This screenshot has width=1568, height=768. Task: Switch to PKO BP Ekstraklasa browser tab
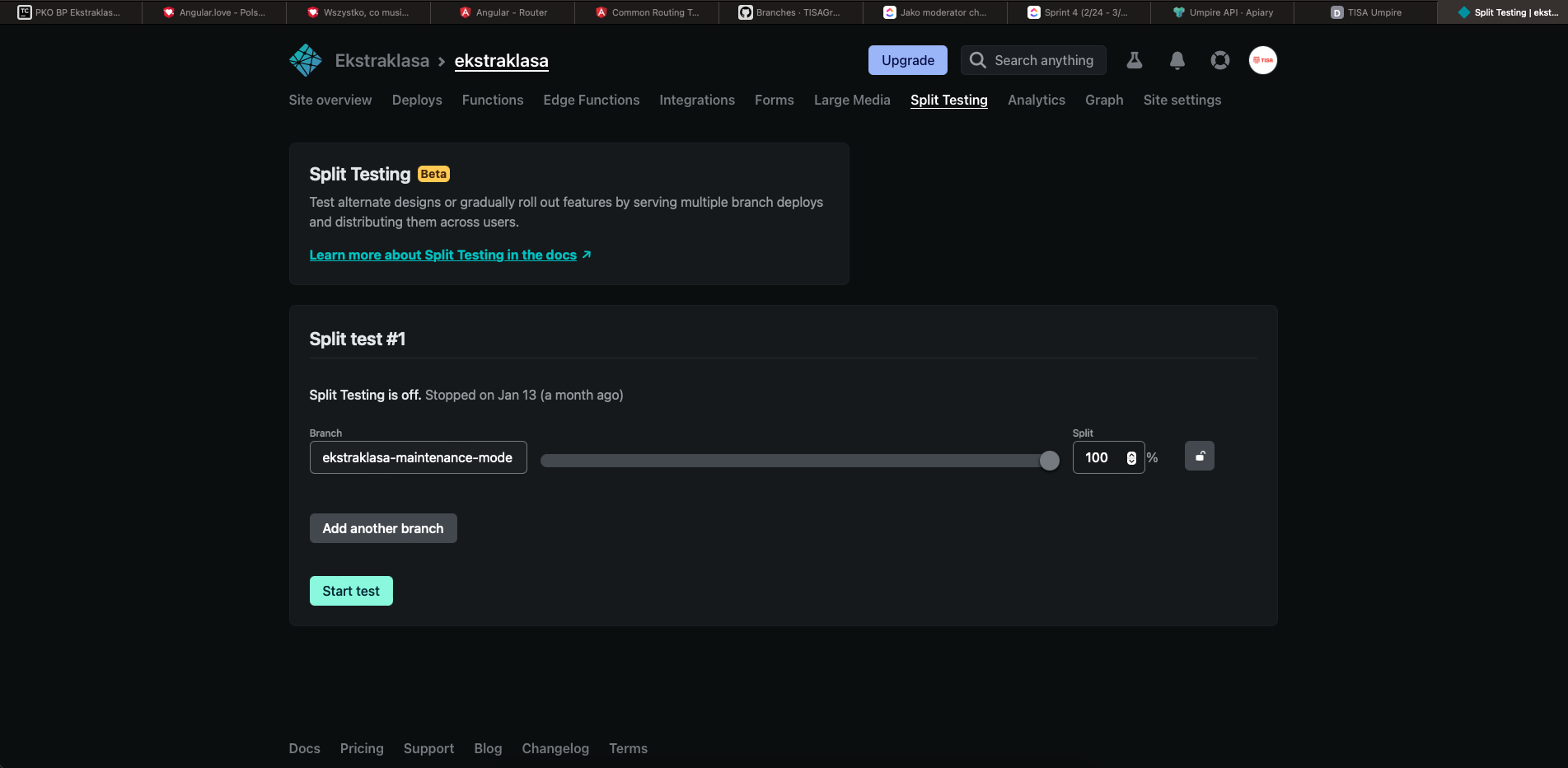[x=71, y=12]
